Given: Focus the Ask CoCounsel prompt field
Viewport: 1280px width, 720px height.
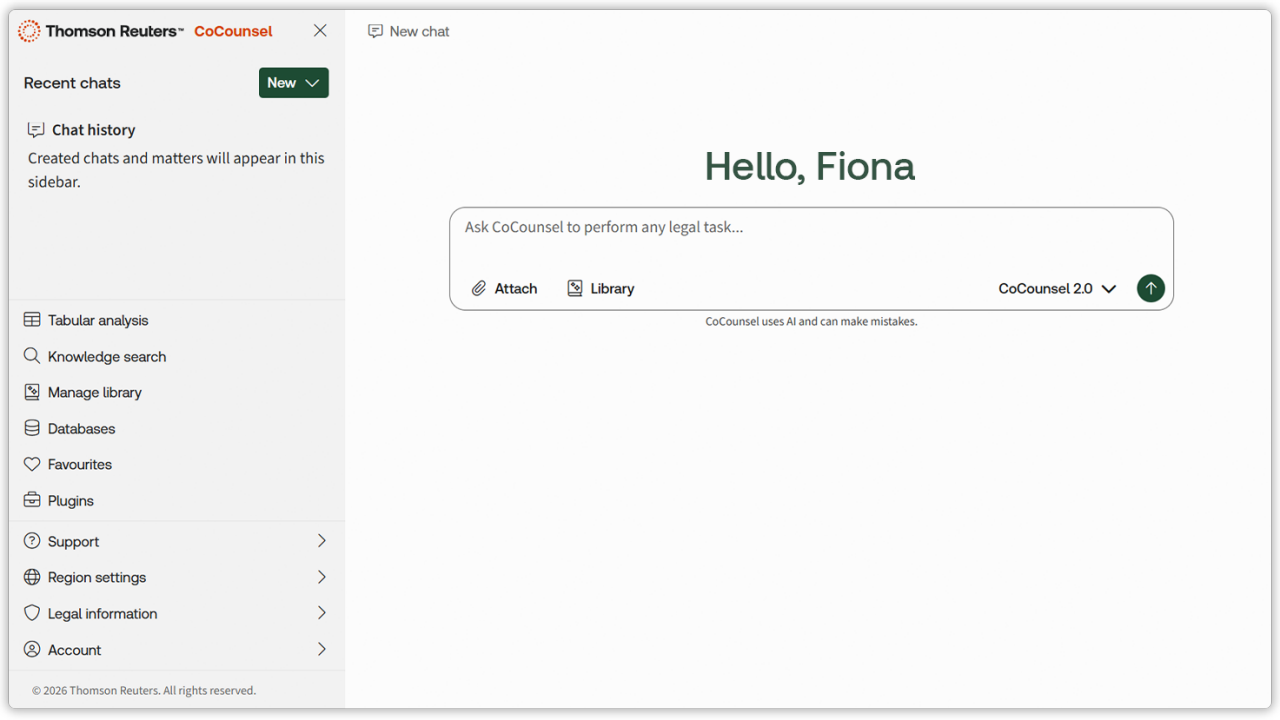Looking at the screenshot, I should click(811, 228).
